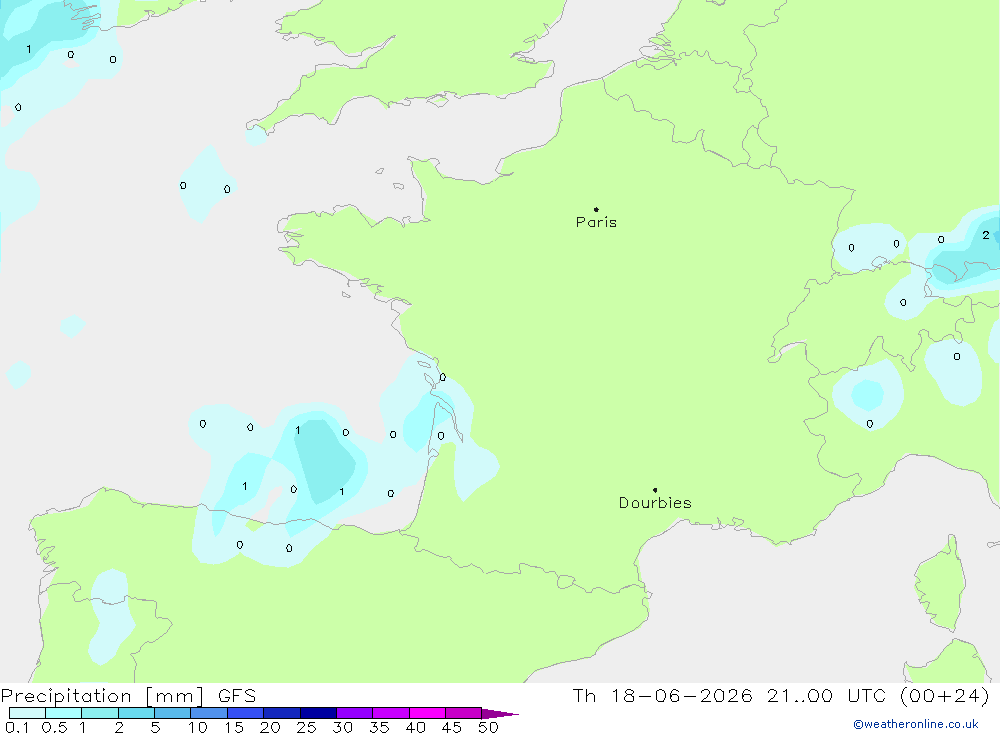Select the Paris location dot marker
Viewport: 1000px width, 733px height.
(x=596, y=209)
